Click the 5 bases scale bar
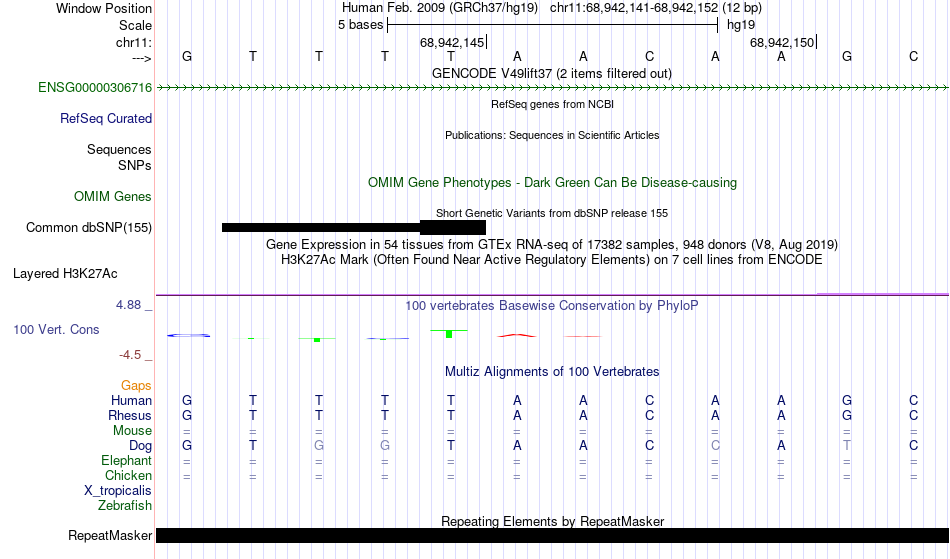The image size is (950, 559). coord(553,25)
